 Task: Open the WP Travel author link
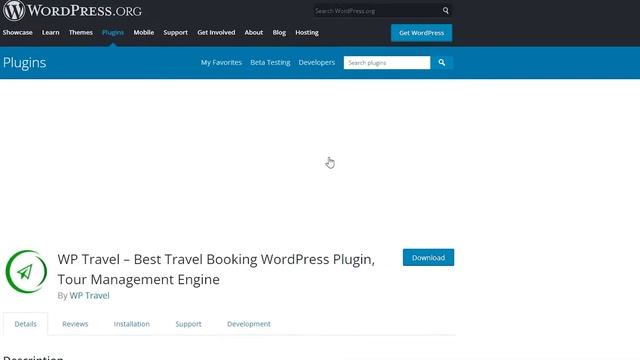coord(89,296)
